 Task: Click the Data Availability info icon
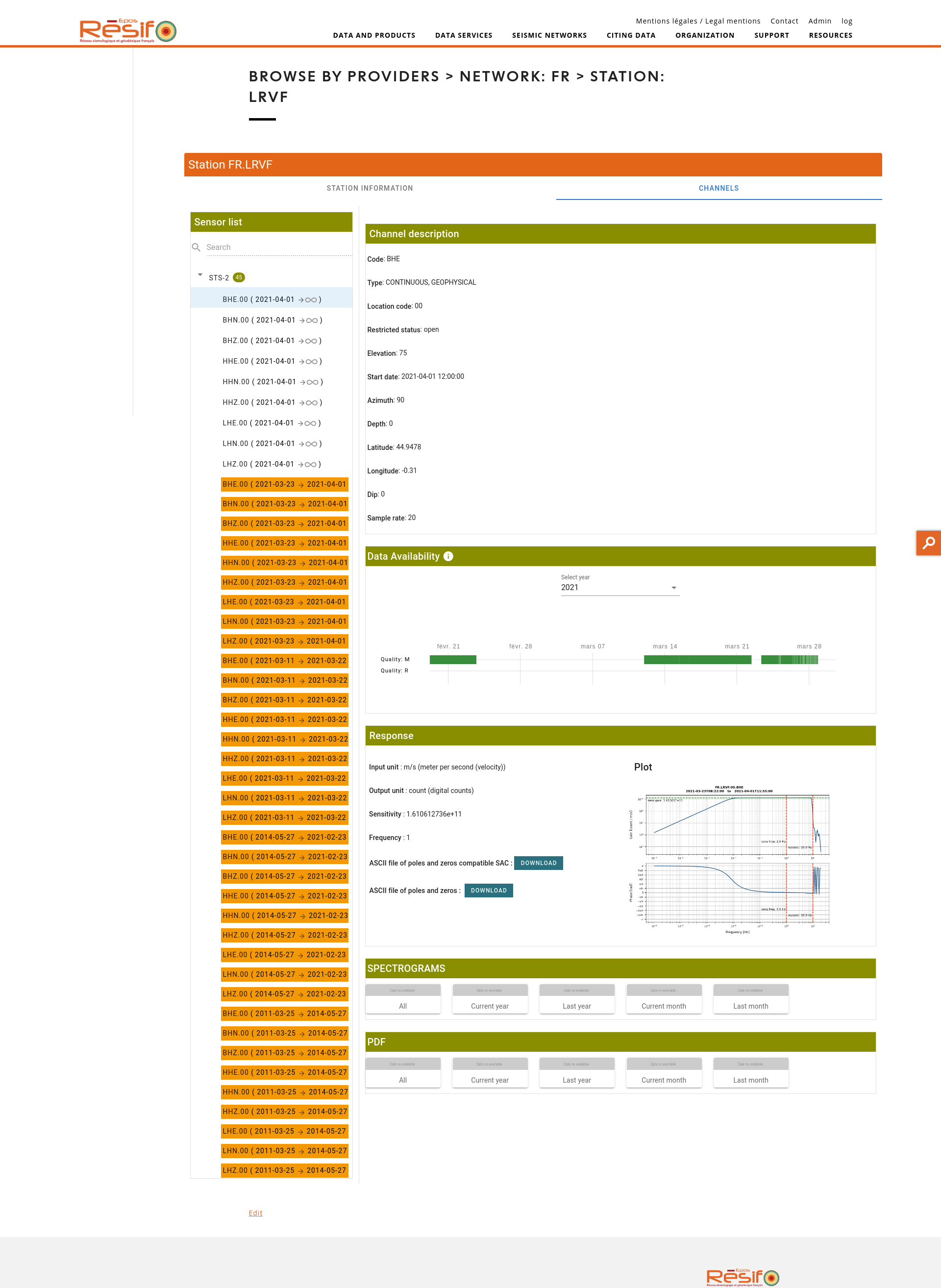448,557
